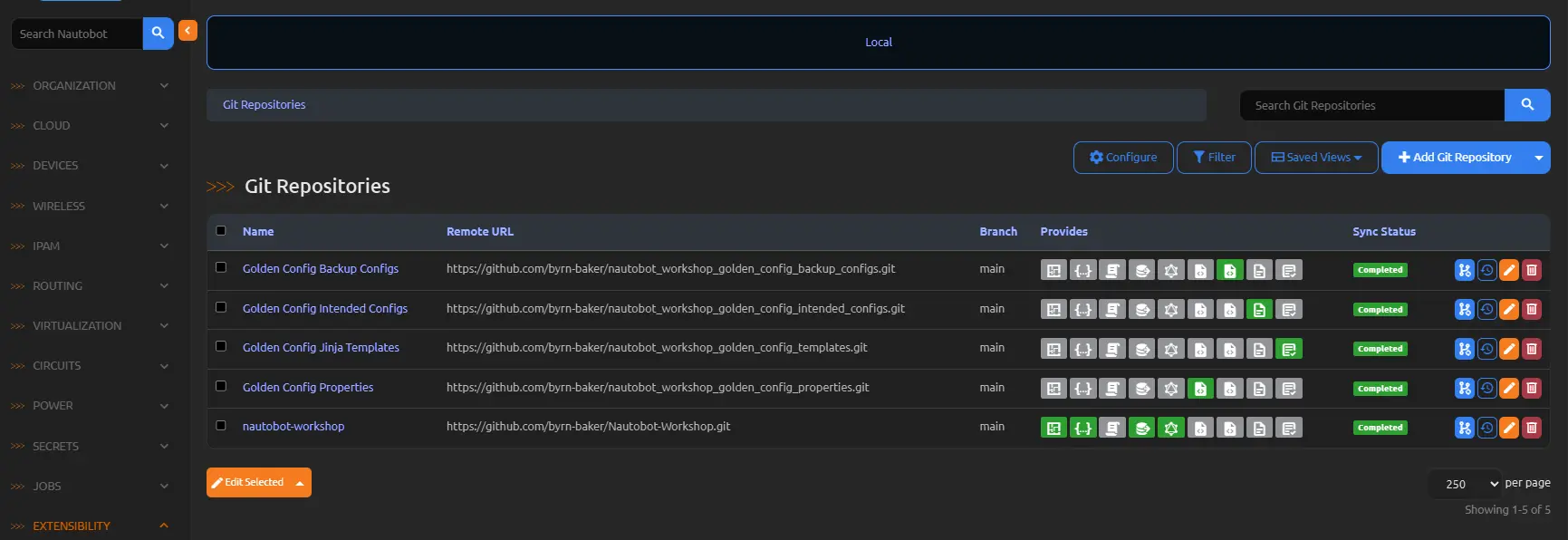Open the SECRETS navigation menu
The height and width of the screenshot is (540, 1568).
[x=90, y=447]
